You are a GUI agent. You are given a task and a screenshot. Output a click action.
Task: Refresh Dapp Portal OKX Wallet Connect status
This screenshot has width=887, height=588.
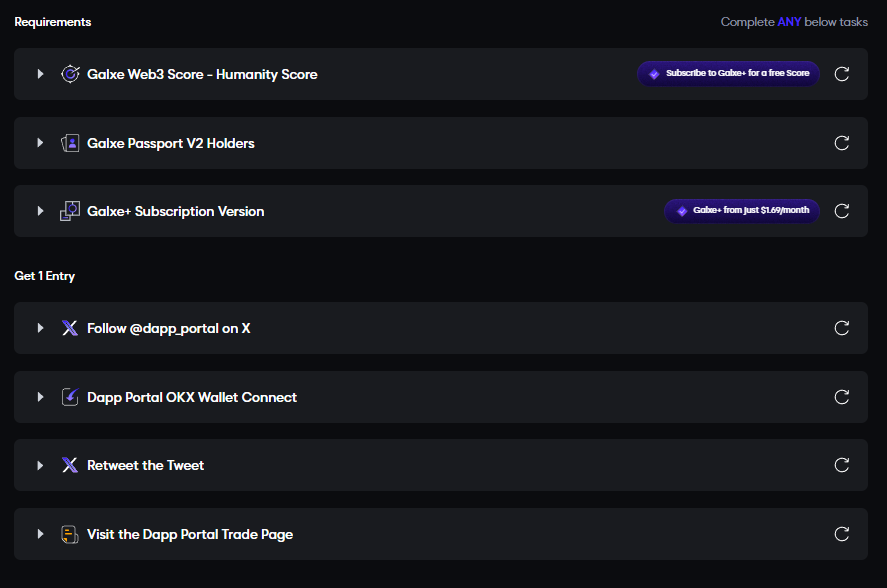[842, 397]
